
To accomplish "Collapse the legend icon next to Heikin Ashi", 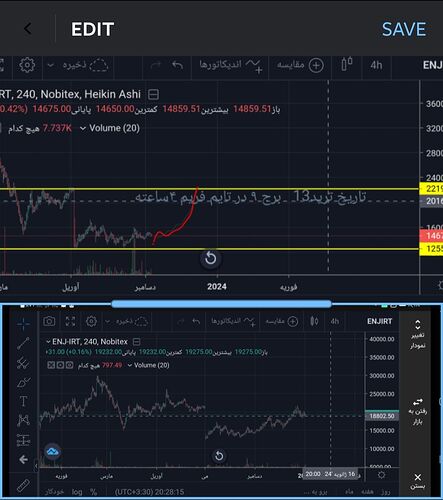I will (x=153, y=95).
